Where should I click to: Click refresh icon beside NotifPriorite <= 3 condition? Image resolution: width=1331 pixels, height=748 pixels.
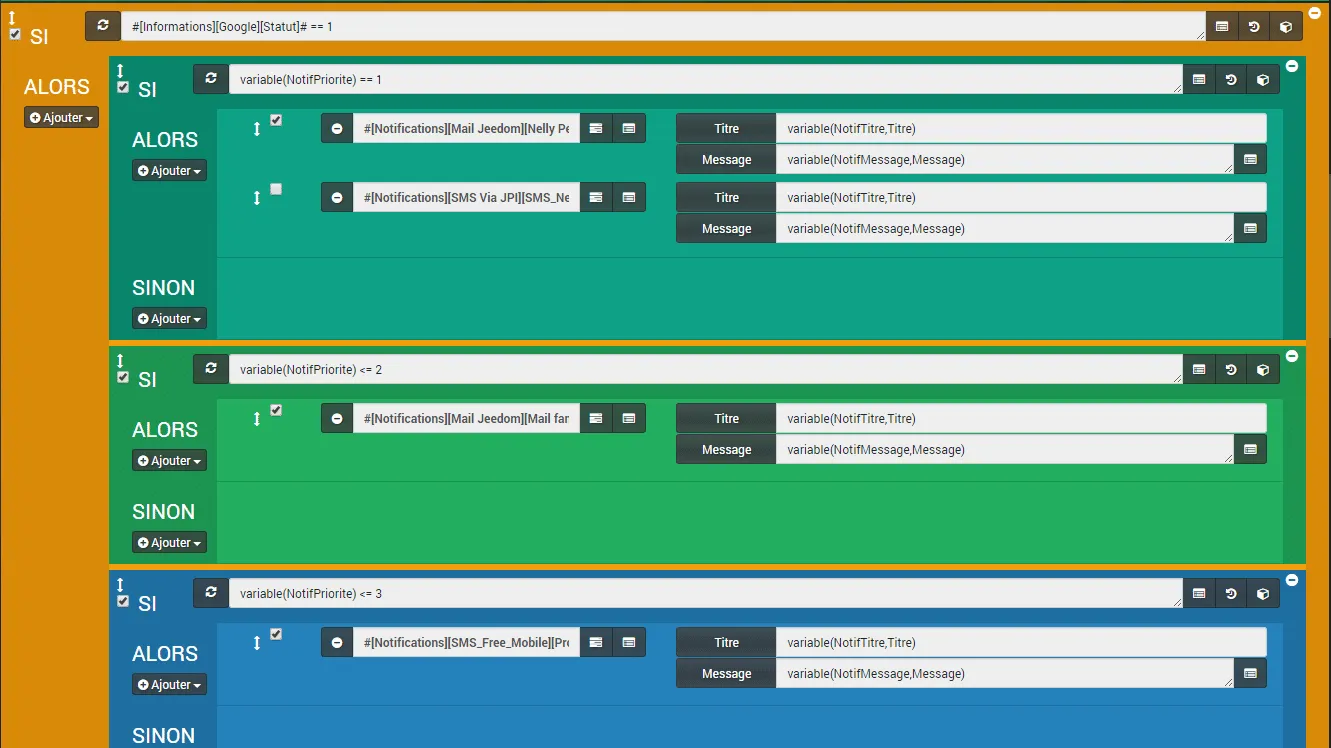coord(211,593)
